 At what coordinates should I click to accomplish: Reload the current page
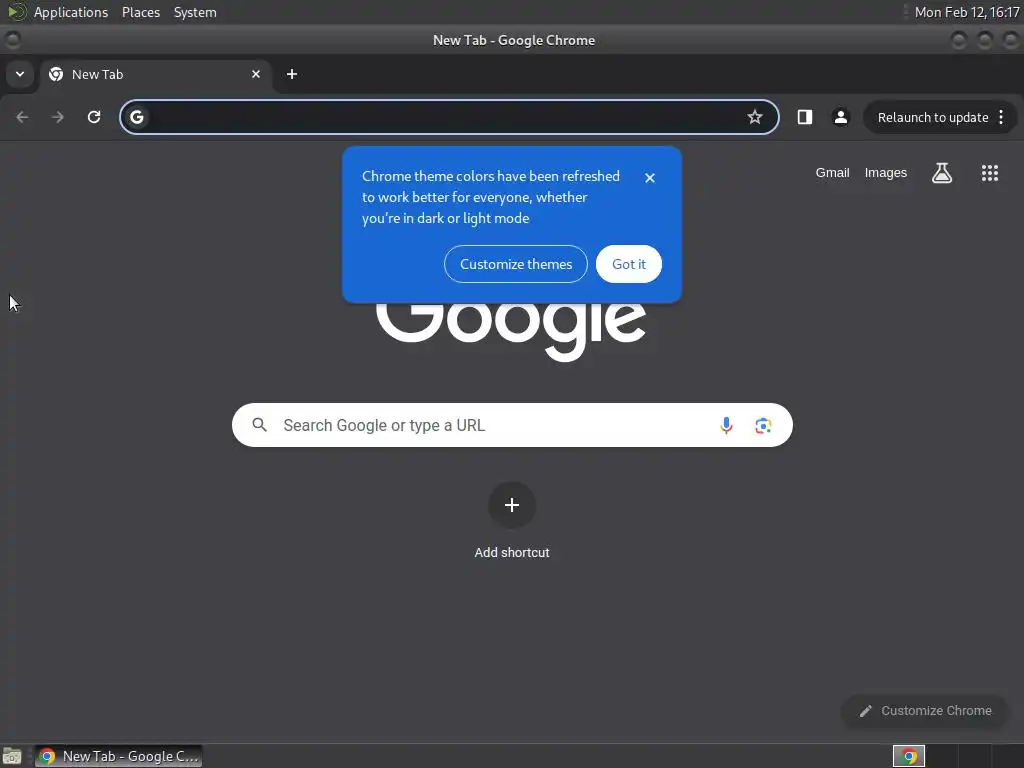[94, 117]
